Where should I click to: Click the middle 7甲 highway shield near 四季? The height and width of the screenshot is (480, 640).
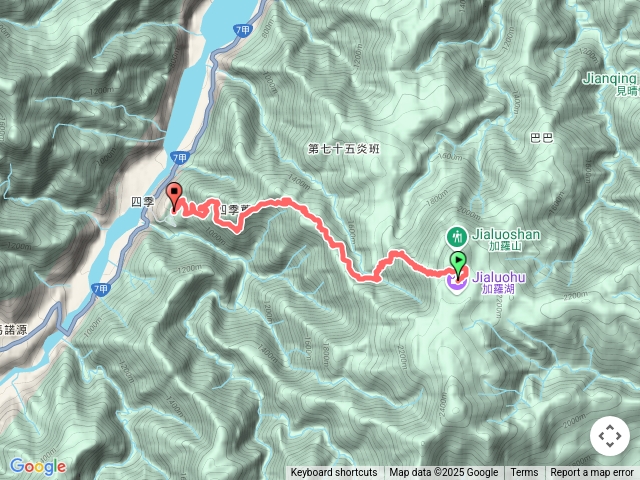[x=179, y=158]
